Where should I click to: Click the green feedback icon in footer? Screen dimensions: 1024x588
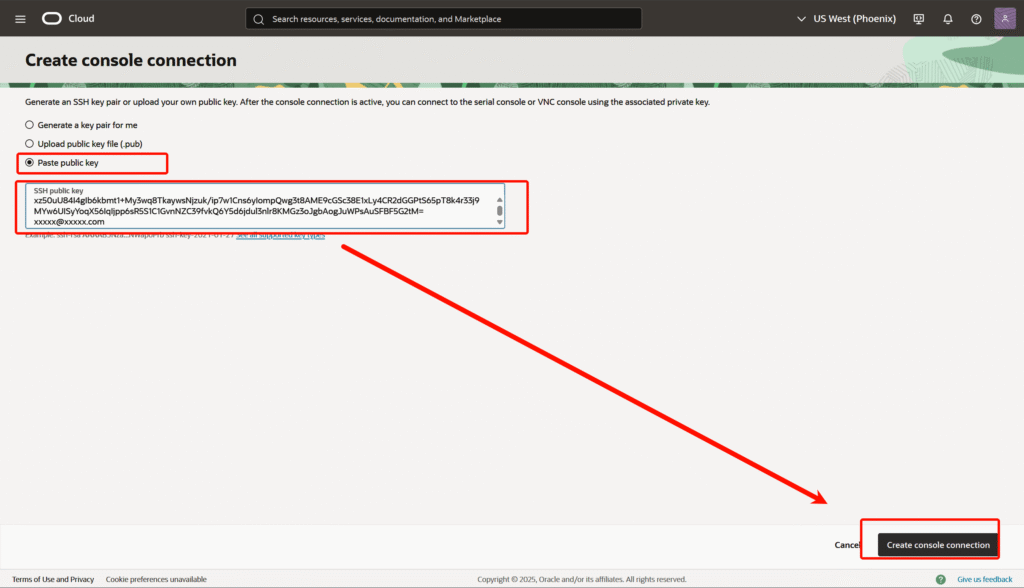tap(940, 579)
